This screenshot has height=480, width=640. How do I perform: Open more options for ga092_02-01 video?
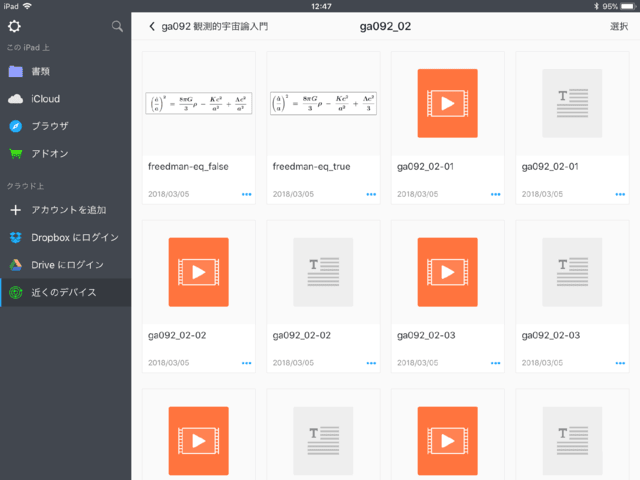[x=496, y=194]
